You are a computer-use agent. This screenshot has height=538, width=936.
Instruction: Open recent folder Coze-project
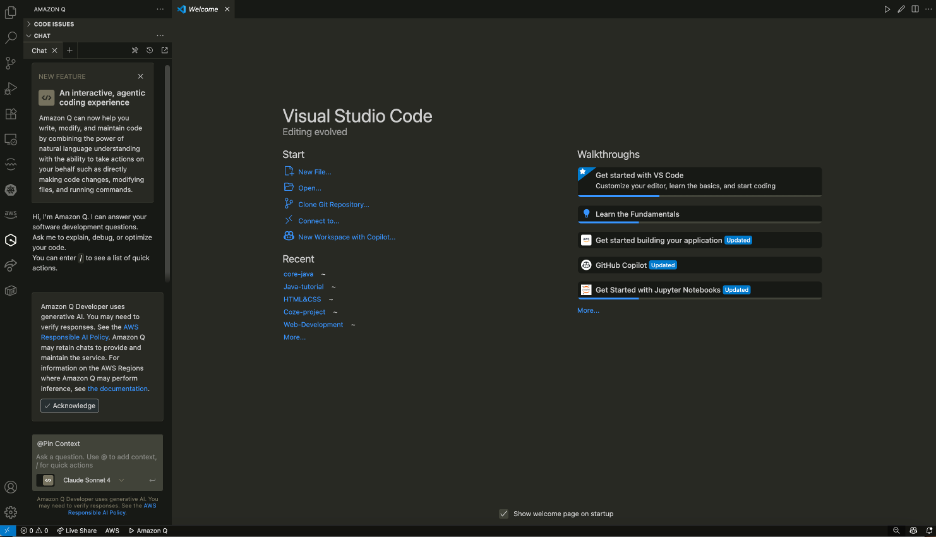point(304,312)
